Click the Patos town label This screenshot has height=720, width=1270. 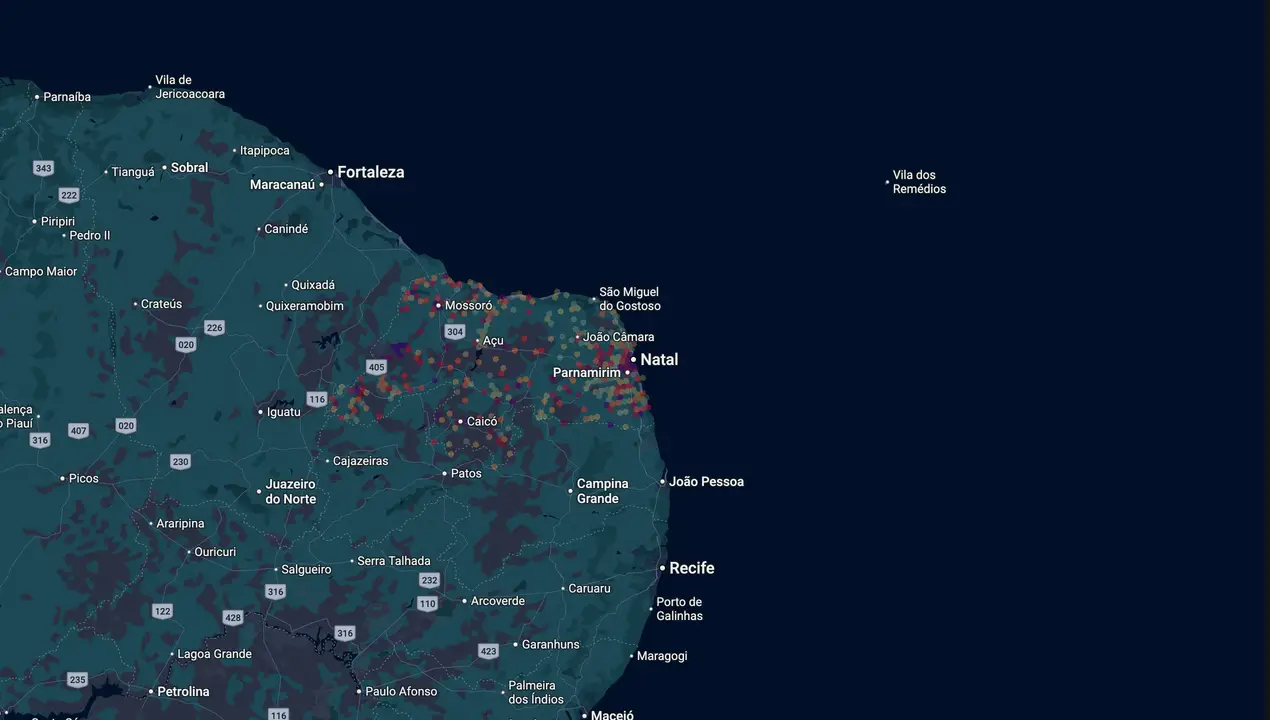click(x=466, y=474)
